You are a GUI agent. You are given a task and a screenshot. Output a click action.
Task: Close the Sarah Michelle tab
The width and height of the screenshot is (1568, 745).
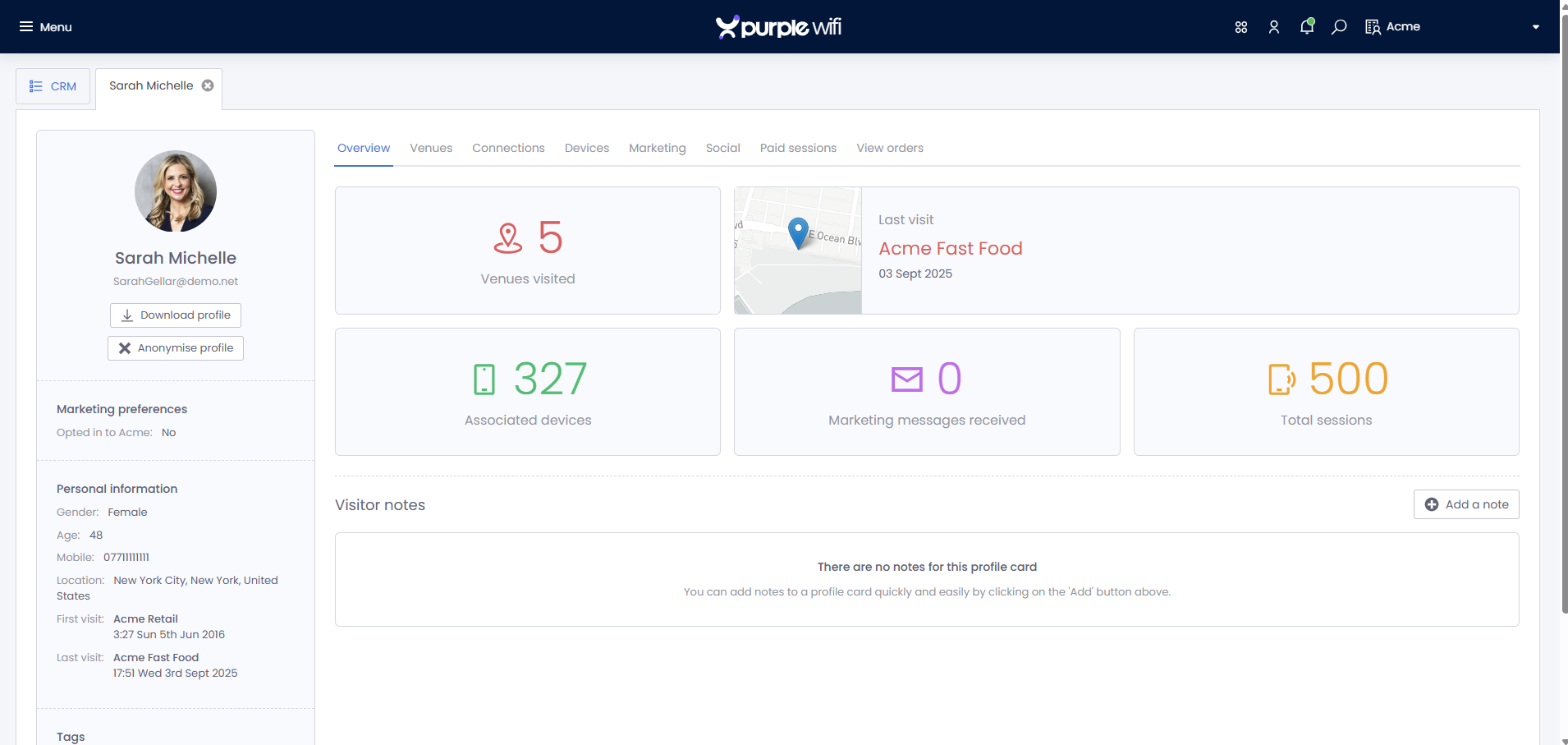point(208,85)
